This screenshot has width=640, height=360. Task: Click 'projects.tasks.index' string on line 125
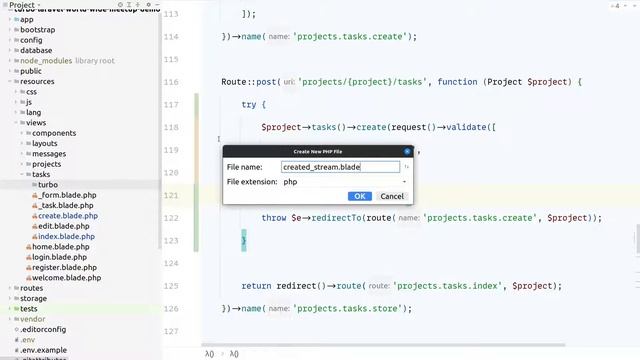click(447, 286)
